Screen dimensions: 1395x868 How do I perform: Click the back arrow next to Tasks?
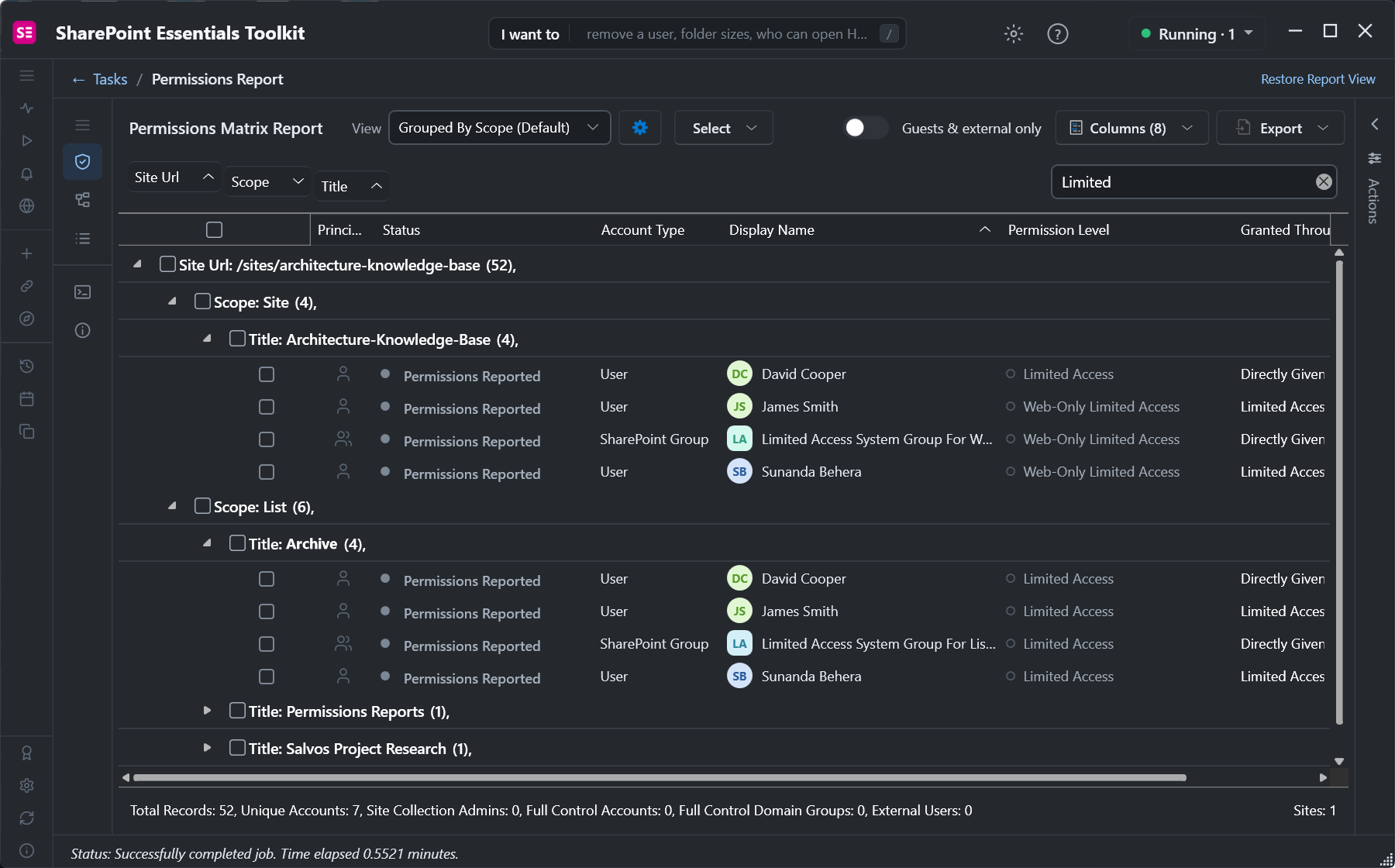(x=78, y=80)
